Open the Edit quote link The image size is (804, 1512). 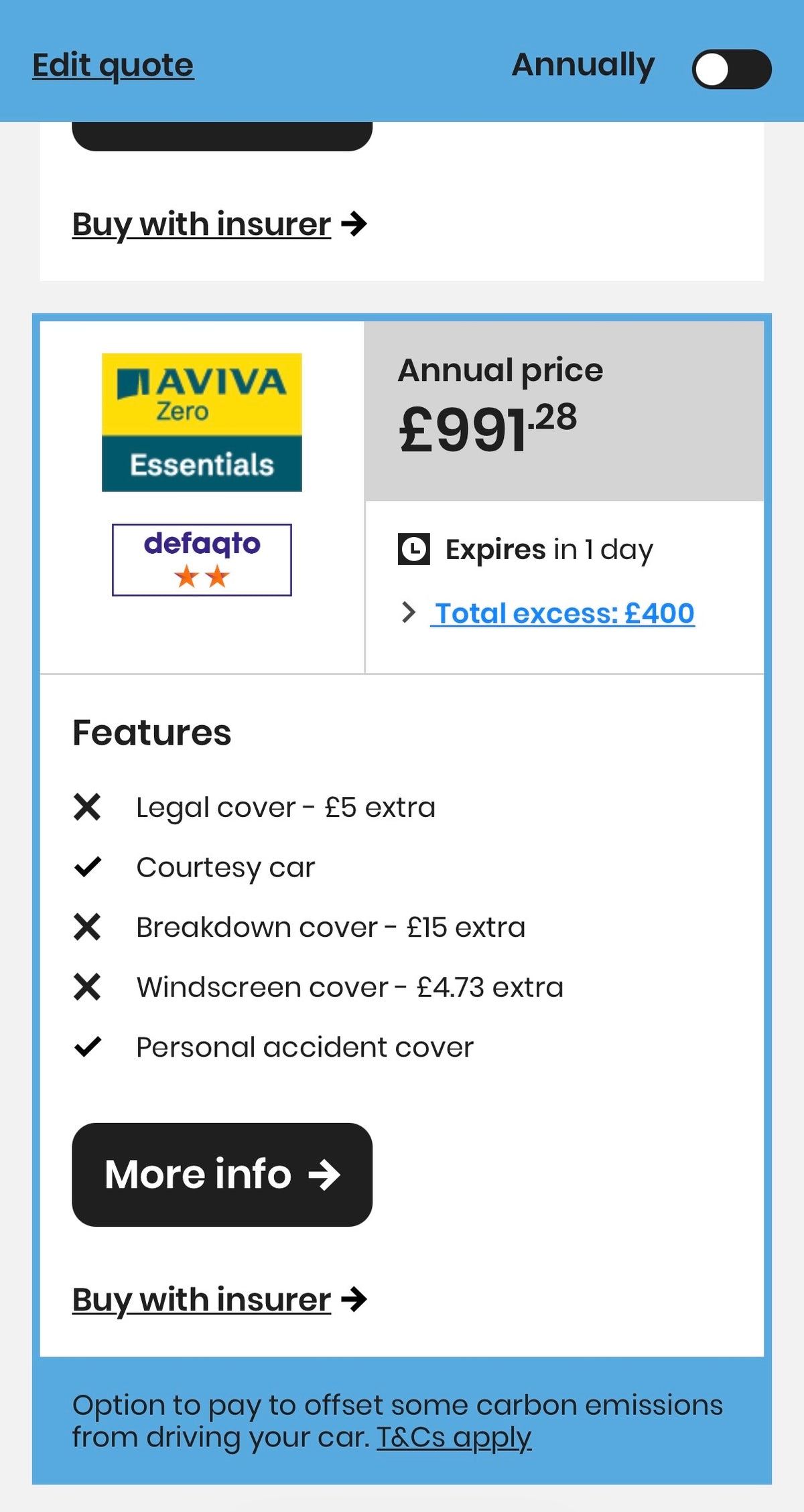[x=113, y=66]
